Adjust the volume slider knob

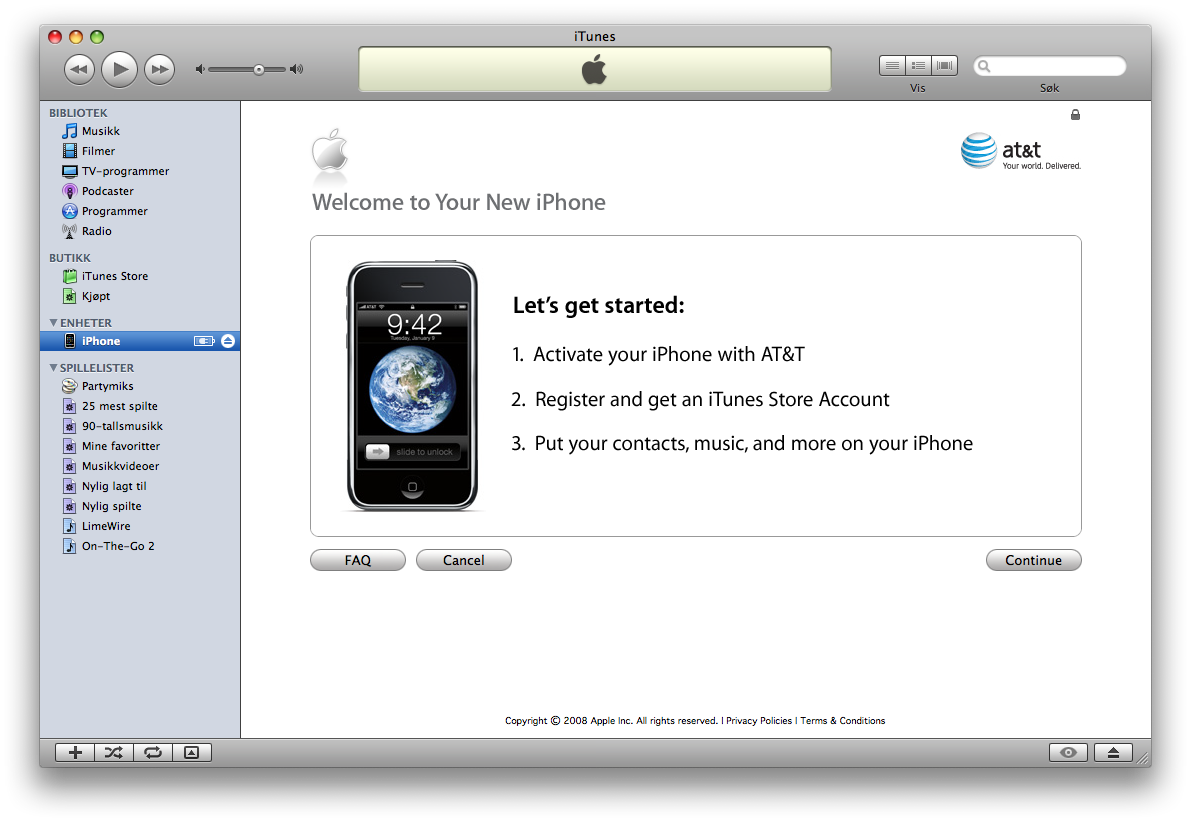point(259,69)
